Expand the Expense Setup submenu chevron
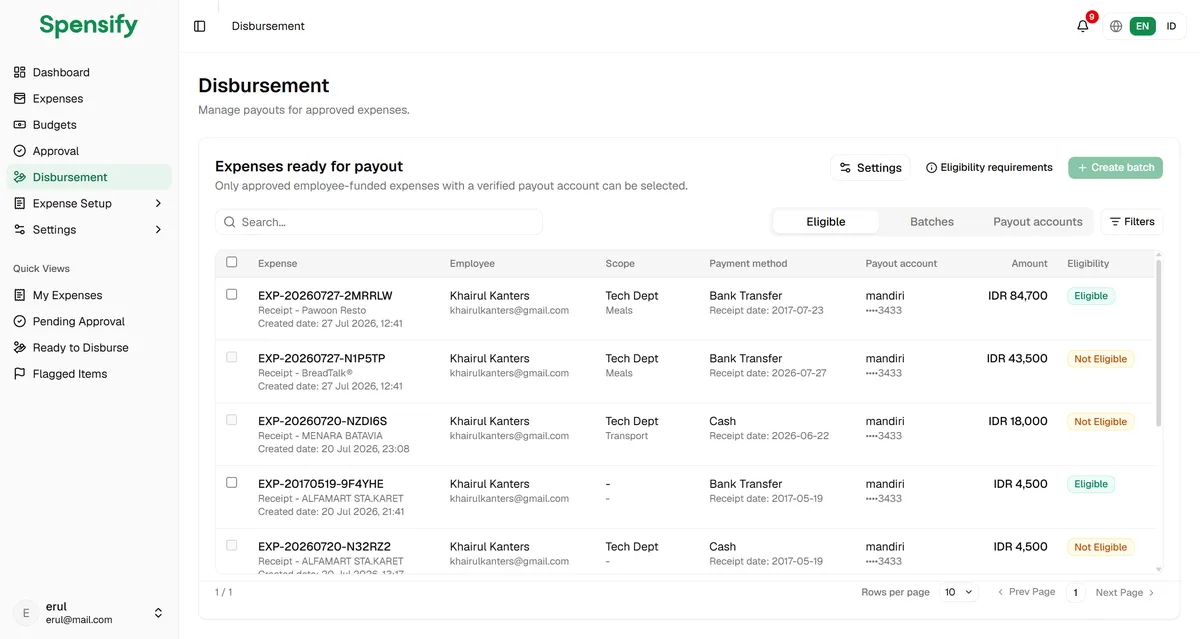Viewport: 1200px width, 639px height. tap(158, 203)
